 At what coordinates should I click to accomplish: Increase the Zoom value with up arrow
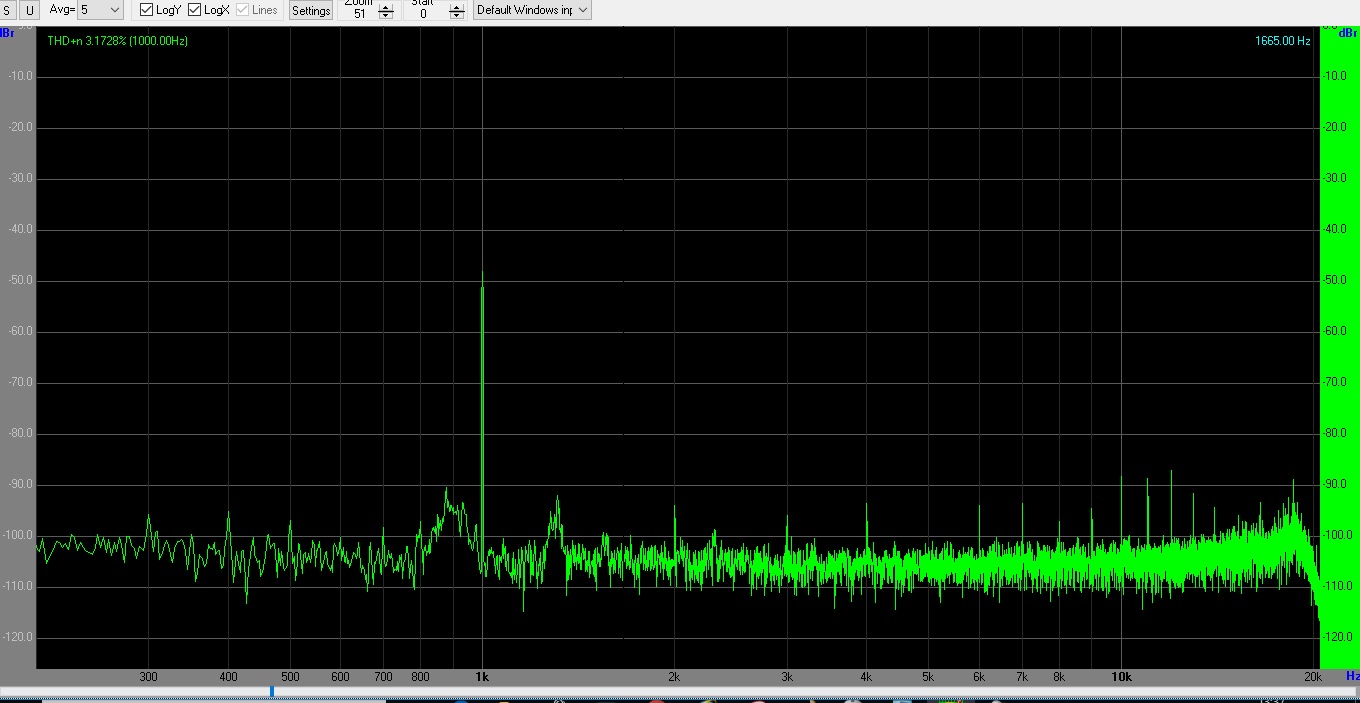386,8
